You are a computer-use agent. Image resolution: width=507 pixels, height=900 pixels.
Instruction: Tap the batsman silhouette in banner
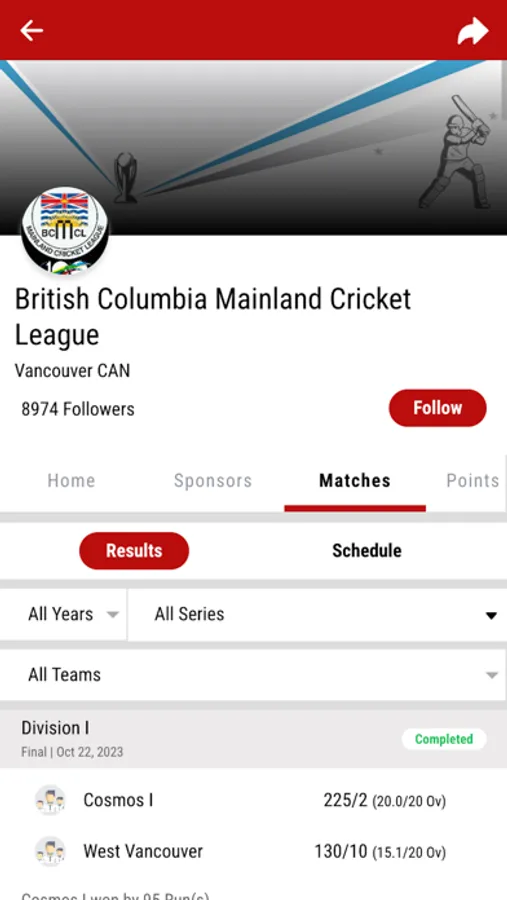click(x=457, y=152)
